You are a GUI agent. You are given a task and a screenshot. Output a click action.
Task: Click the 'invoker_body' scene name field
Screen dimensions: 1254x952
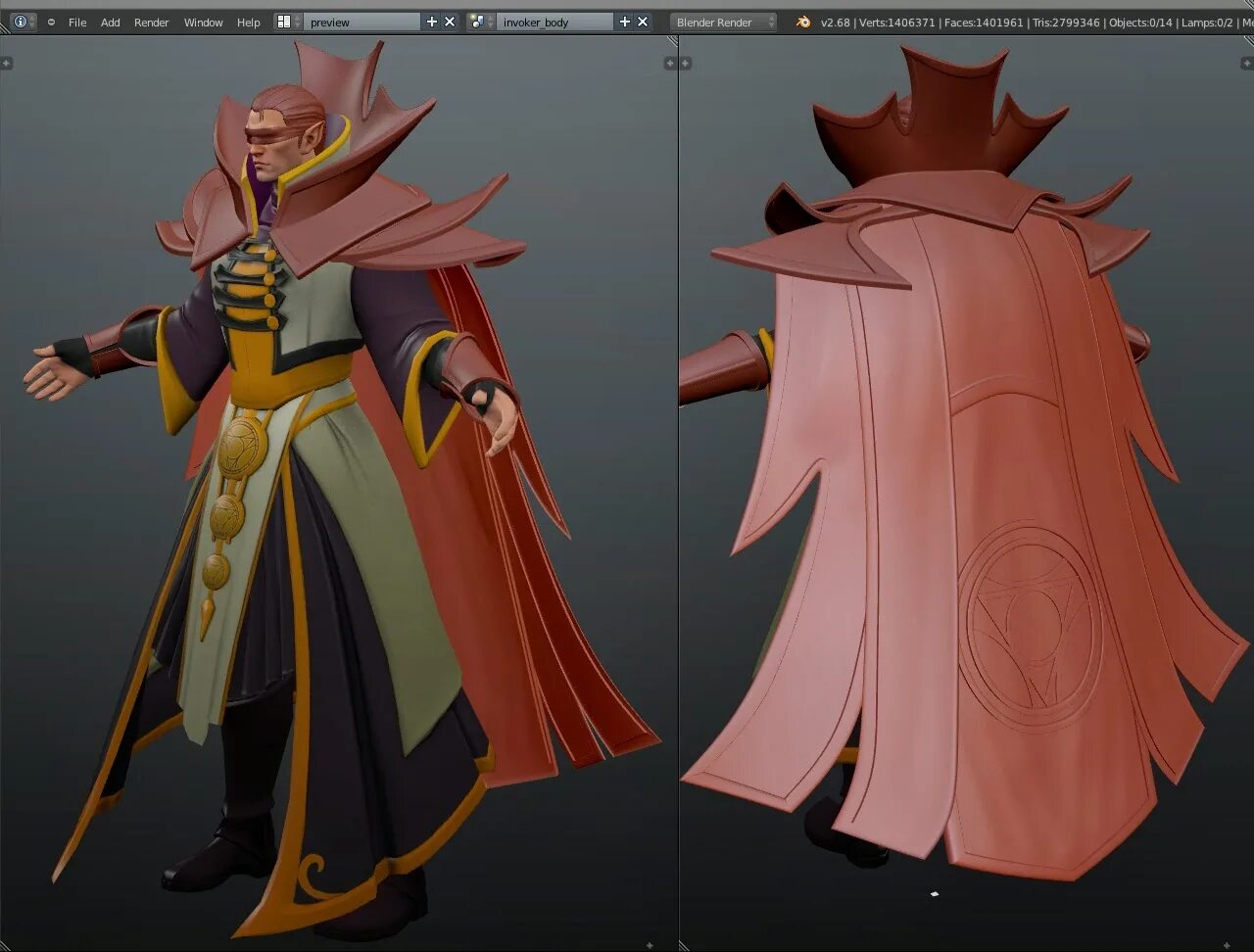pyautogui.click(x=555, y=22)
